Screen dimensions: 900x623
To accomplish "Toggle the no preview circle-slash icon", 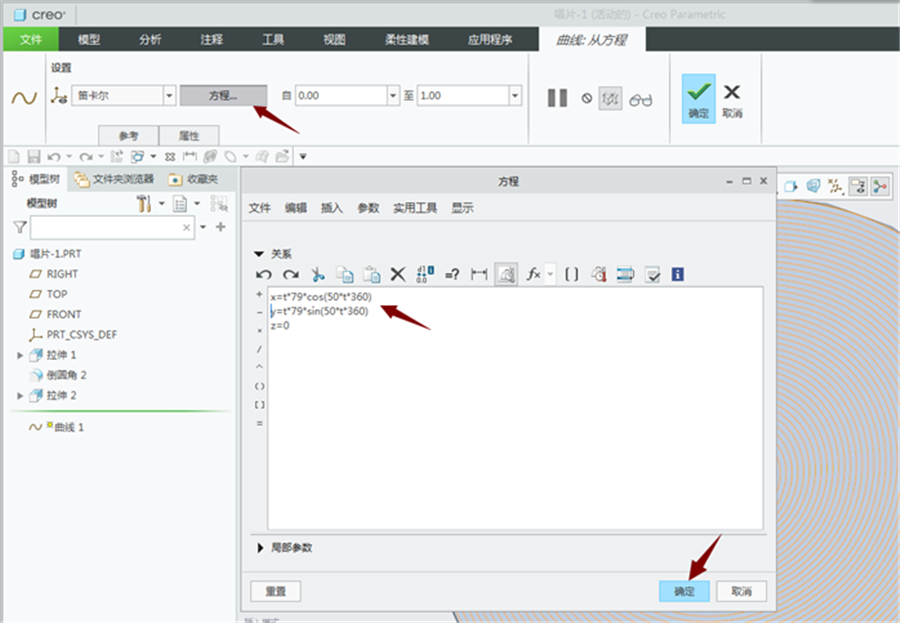I will [x=587, y=98].
